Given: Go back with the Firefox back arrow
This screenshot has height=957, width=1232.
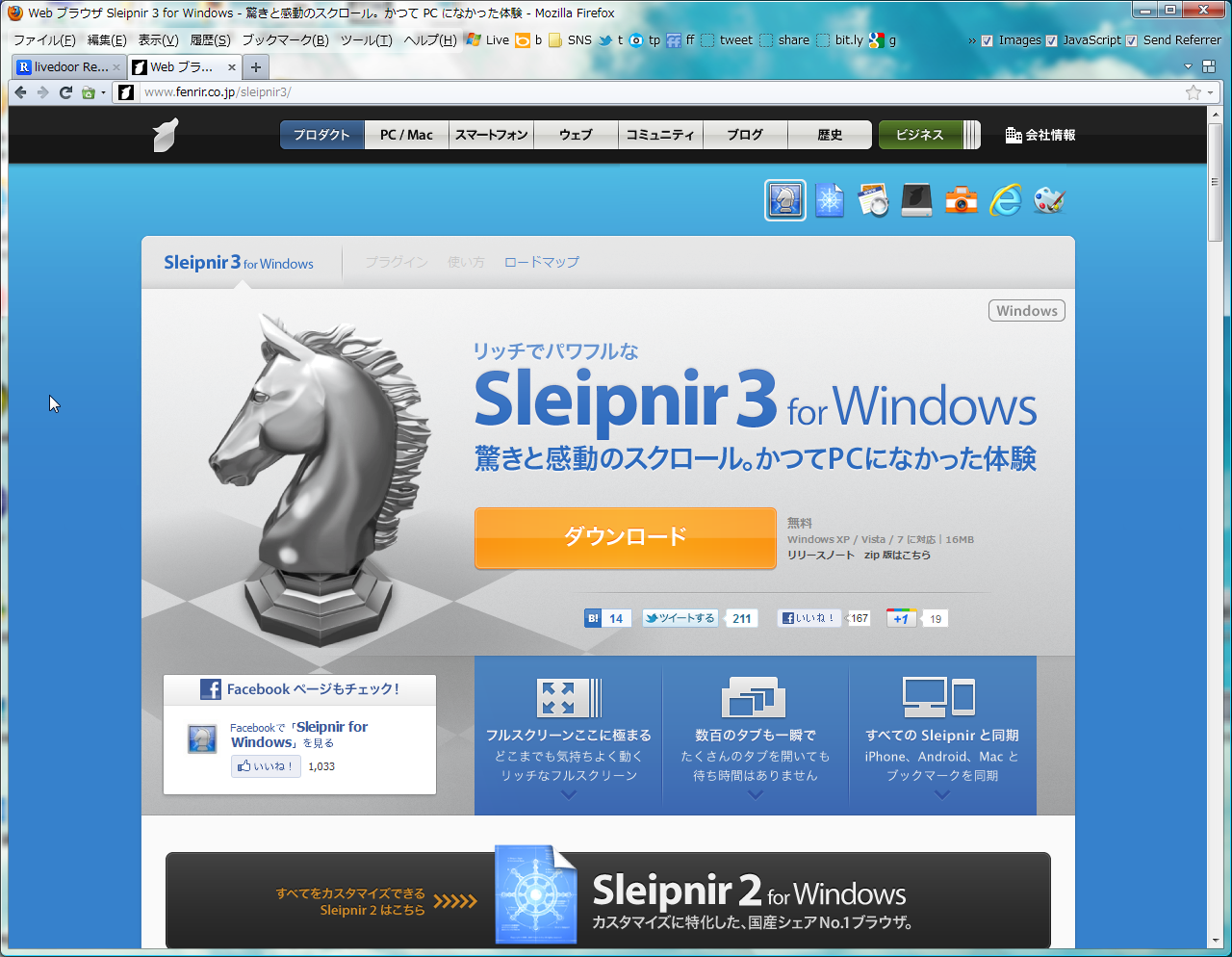Looking at the screenshot, I should click(20, 92).
